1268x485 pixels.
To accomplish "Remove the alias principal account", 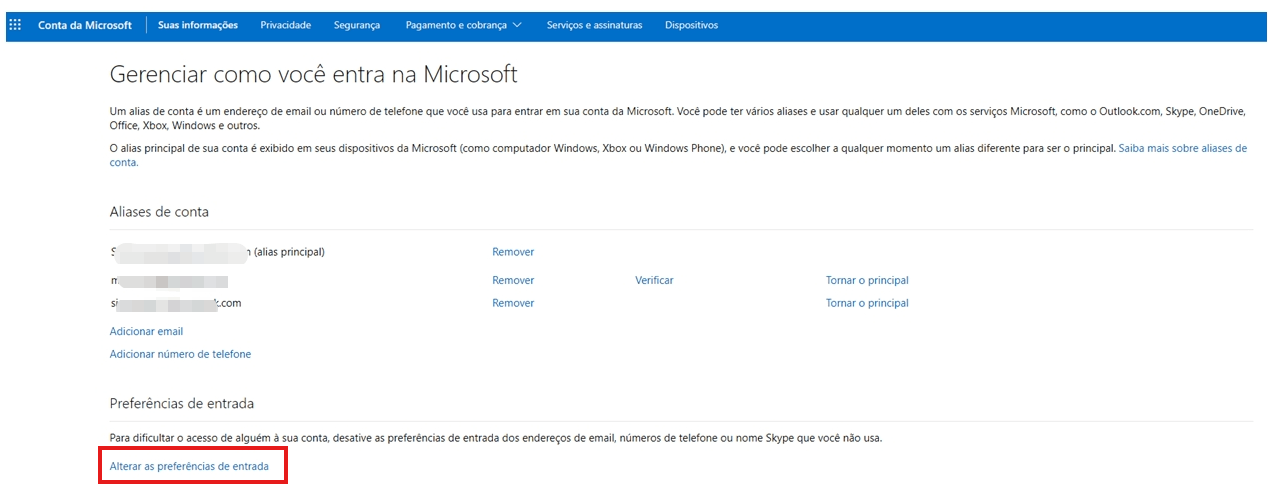I will [x=513, y=252].
